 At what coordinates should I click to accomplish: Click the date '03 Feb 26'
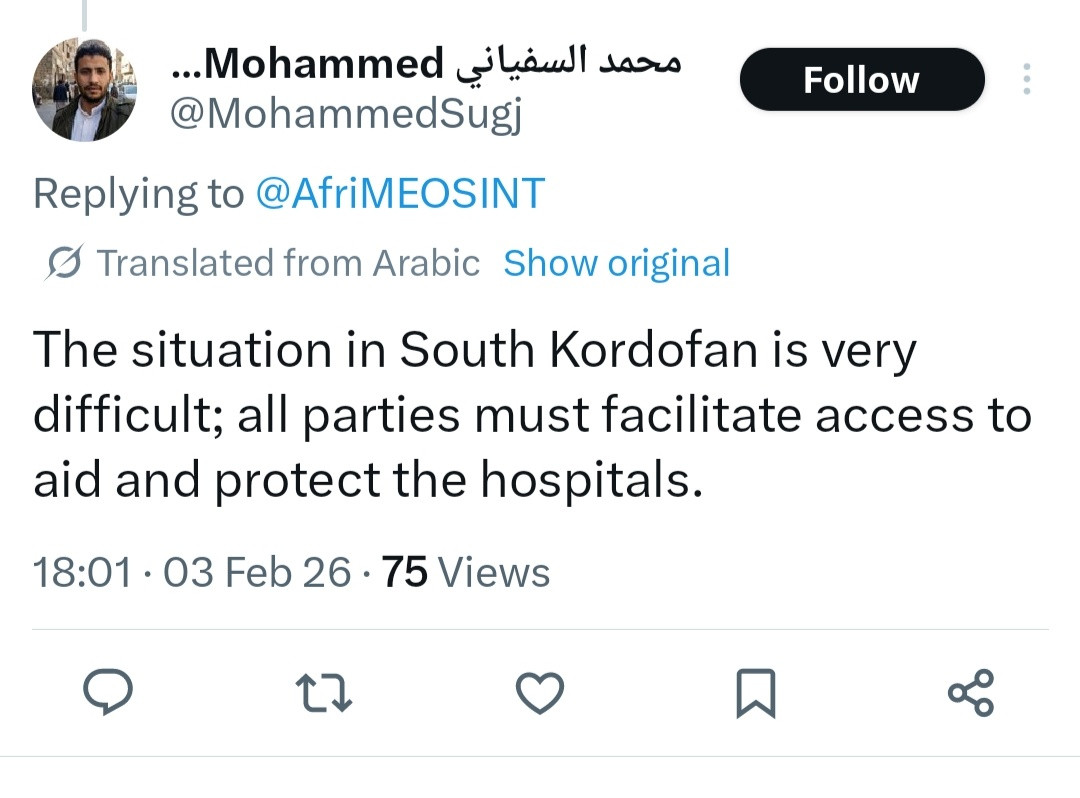257,573
